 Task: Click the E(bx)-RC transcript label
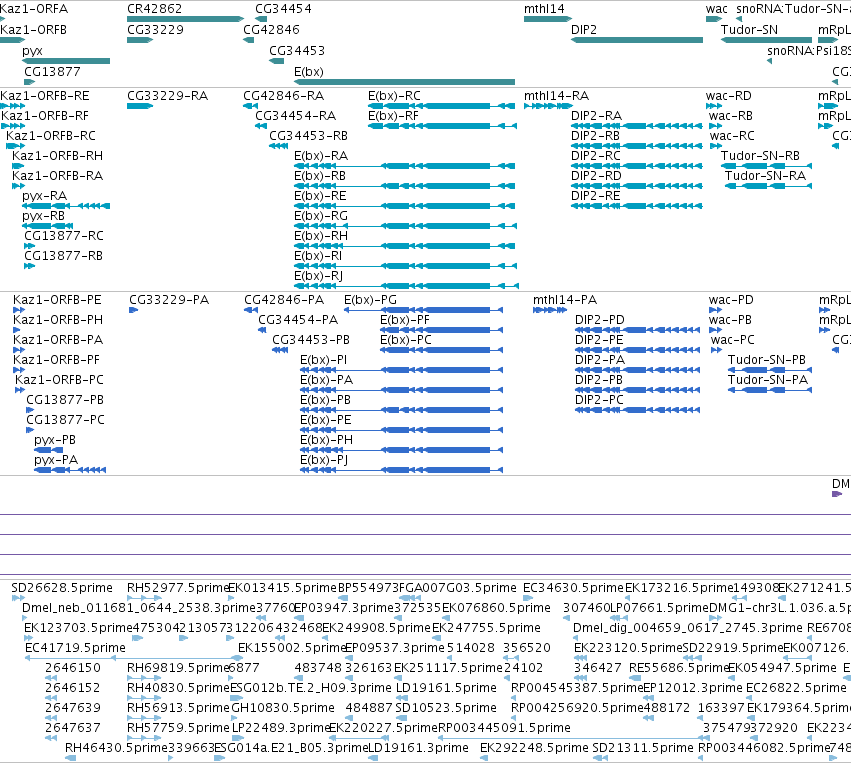coord(395,96)
